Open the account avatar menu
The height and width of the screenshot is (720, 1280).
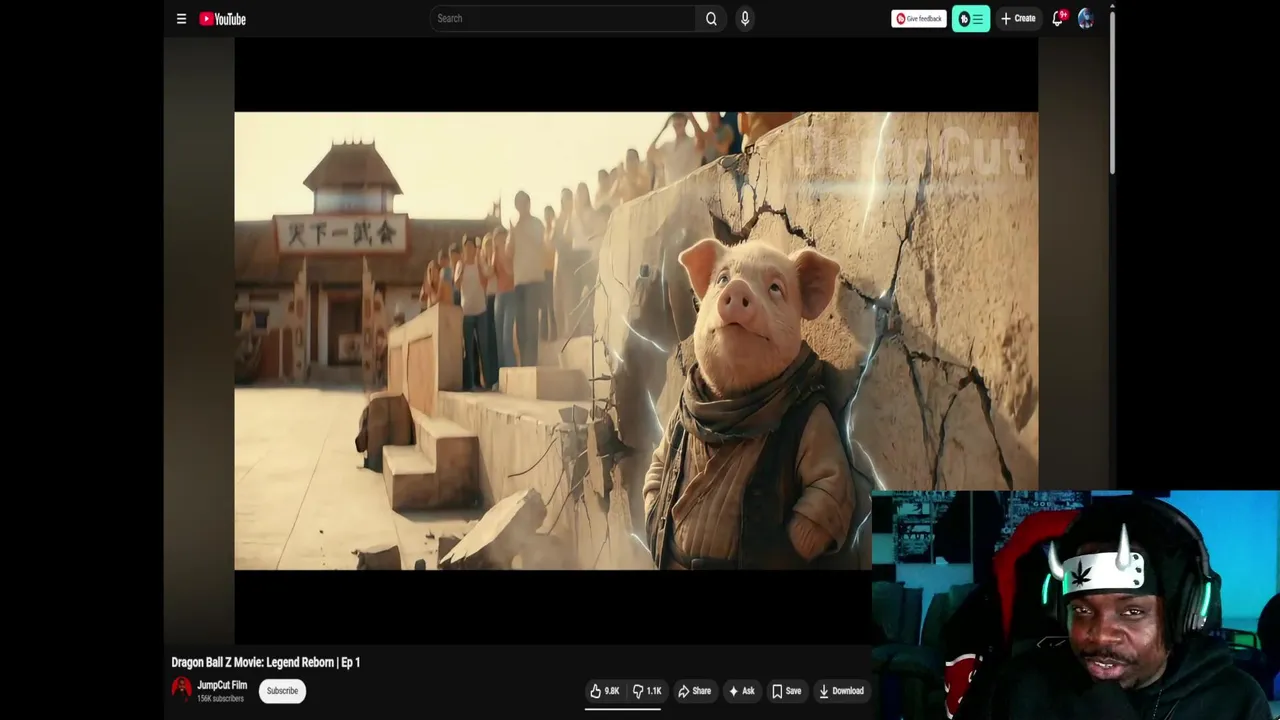1086,18
